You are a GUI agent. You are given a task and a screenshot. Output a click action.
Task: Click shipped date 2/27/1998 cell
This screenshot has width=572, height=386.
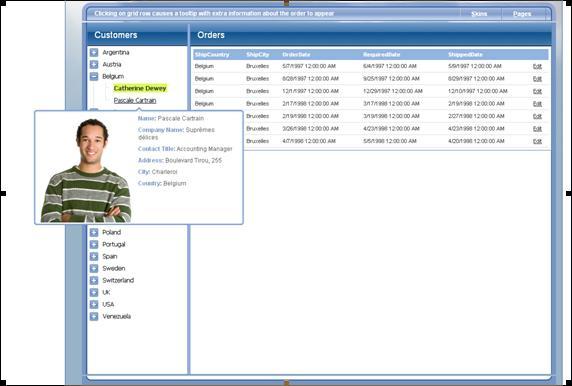tap(476, 116)
